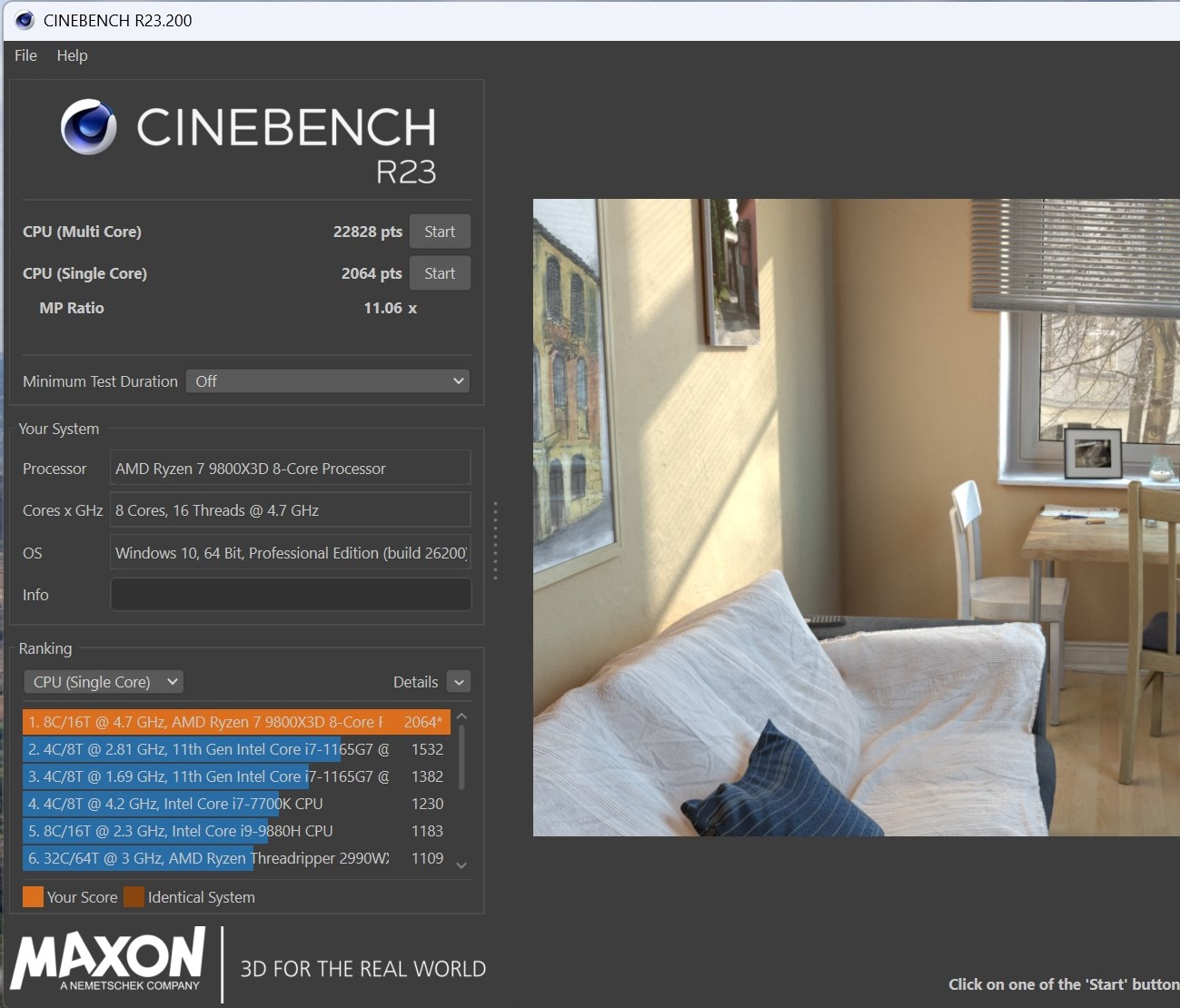Viewport: 1180px width, 1008px height.
Task: Click the ranking list scroll up arrow
Action: [x=461, y=716]
